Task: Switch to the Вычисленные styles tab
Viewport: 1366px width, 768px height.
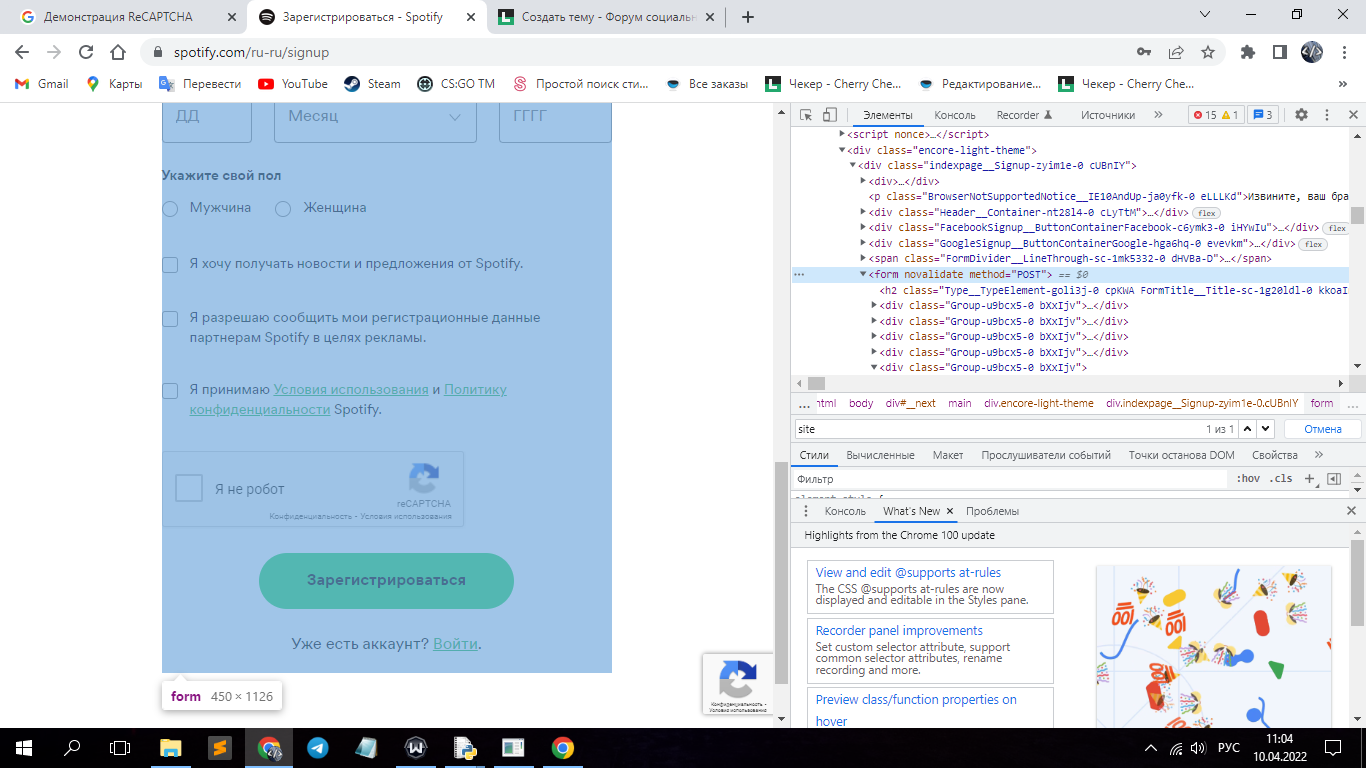Action: (880, 455)
